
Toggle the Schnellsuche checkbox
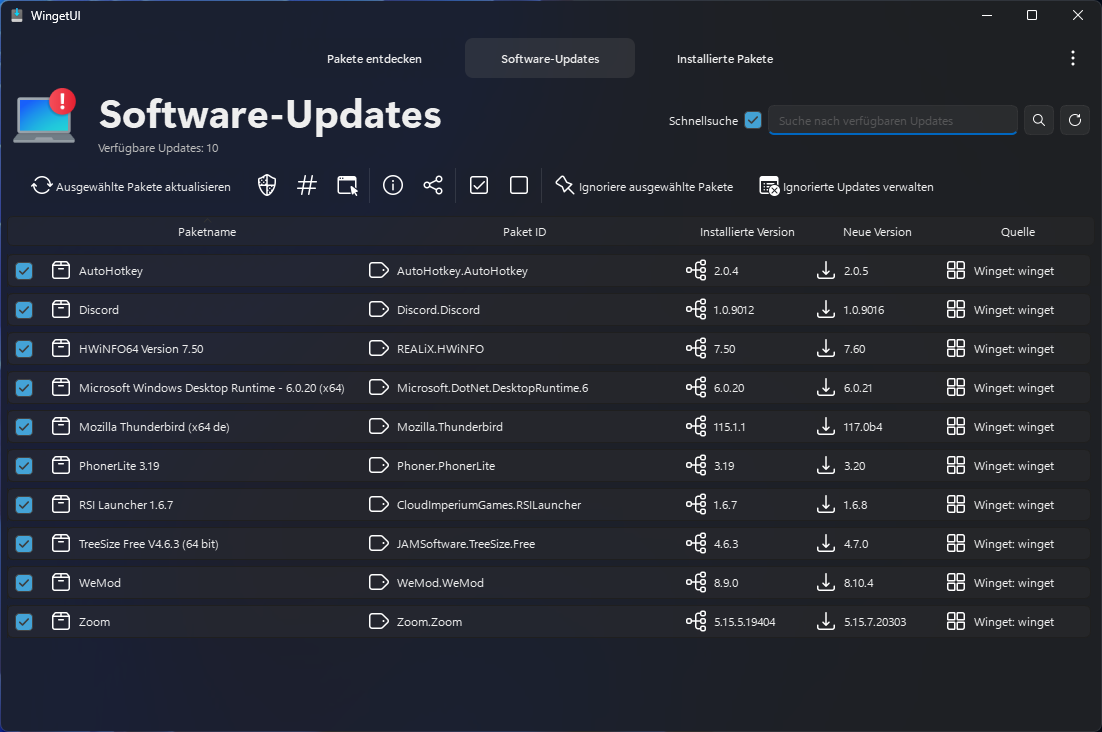[x=753, y=120]
